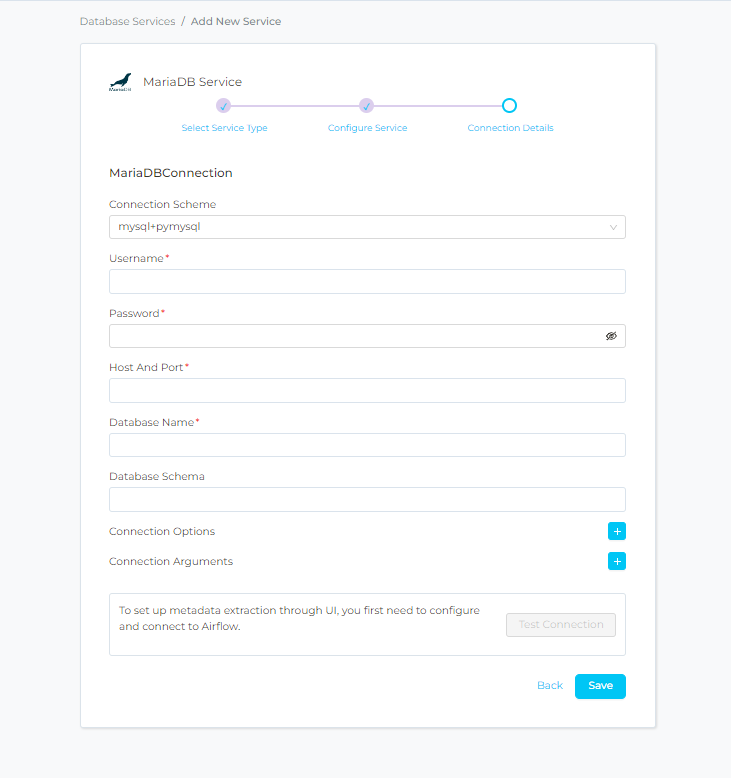Add a Connection Arguments entry
The height and width of the screenshot is (778, 731).
click(617, 561)
